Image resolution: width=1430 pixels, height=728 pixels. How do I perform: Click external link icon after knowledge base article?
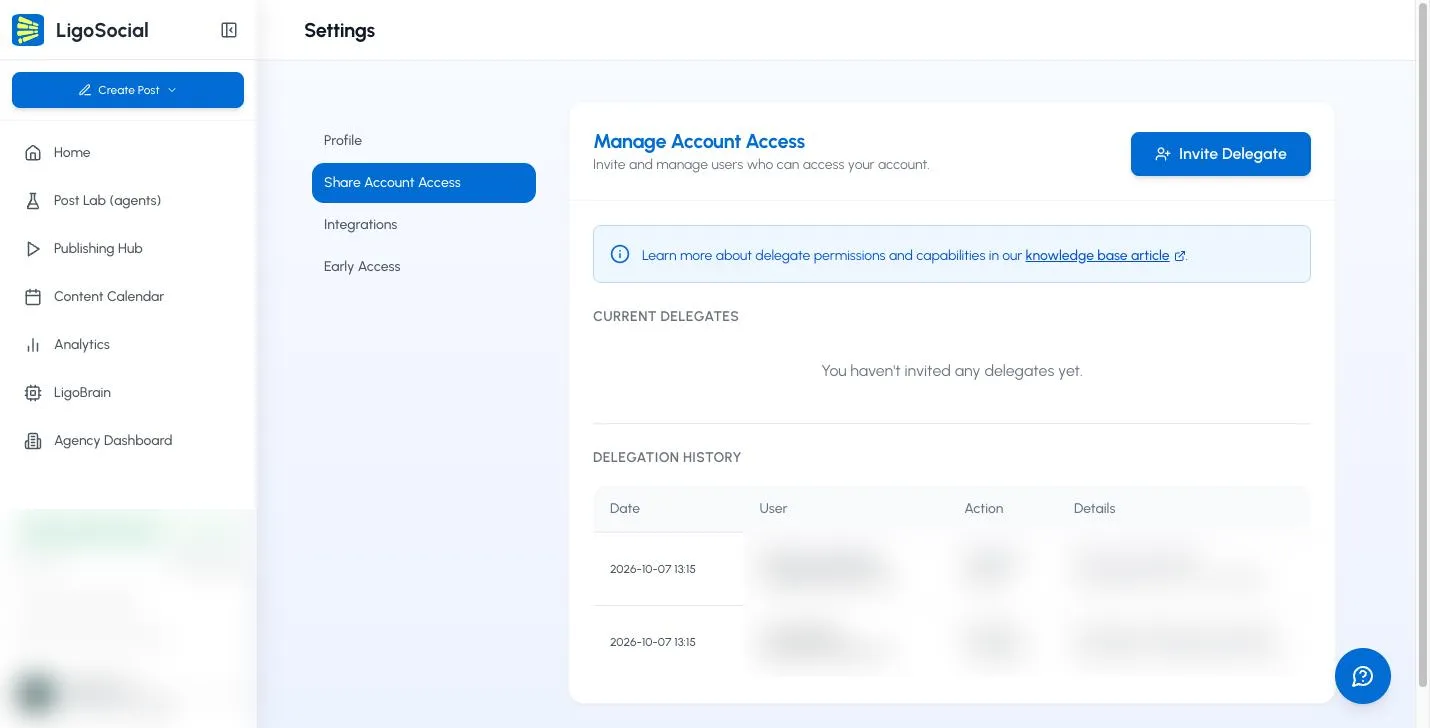coord(1180,256)
